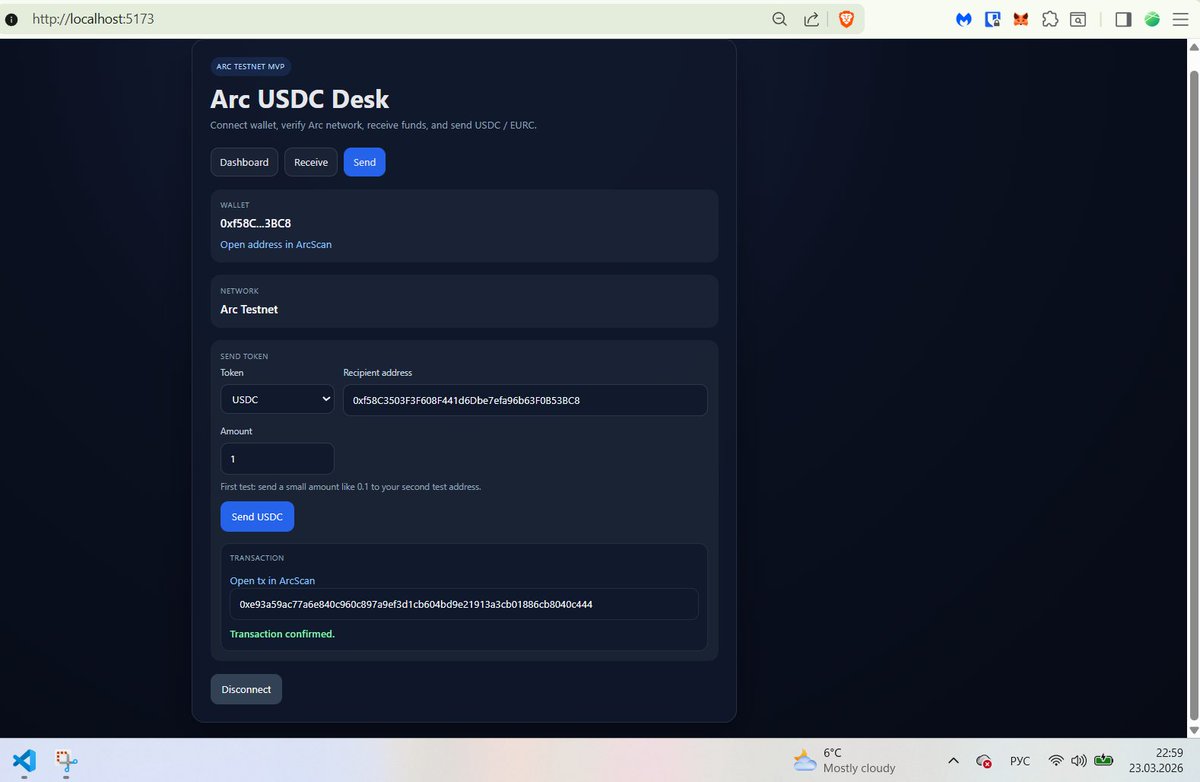Open the blue password manager extension icon
The height and width of the screenshot is (782, 1200).
click(x=993, y=18)
